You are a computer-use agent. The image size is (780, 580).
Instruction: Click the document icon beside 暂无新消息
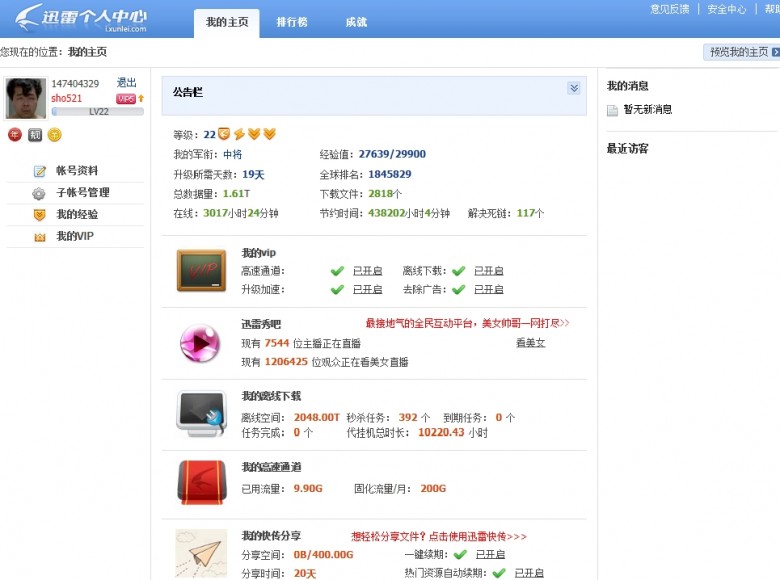pyautogui.click(x=612, y=110)
